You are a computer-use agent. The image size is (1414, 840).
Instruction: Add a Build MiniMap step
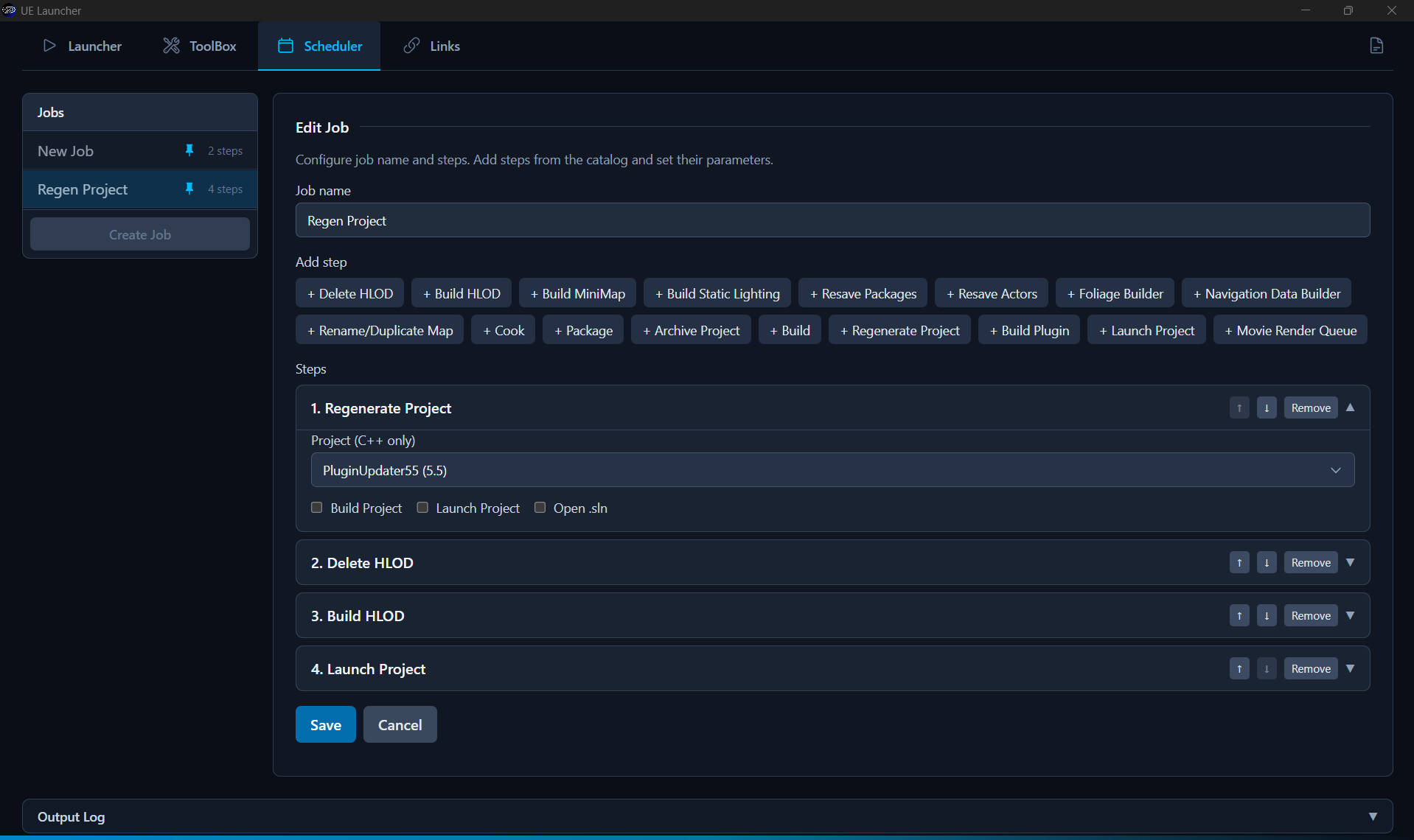[577, 293]
